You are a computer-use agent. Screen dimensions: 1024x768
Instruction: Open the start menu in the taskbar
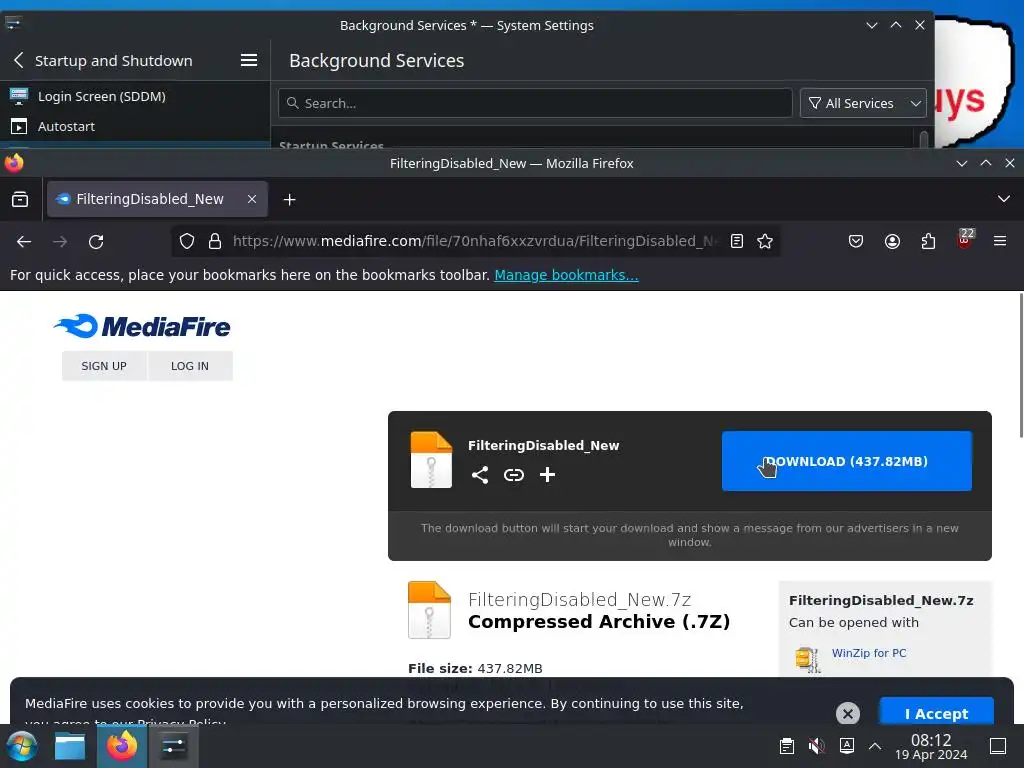22,746
